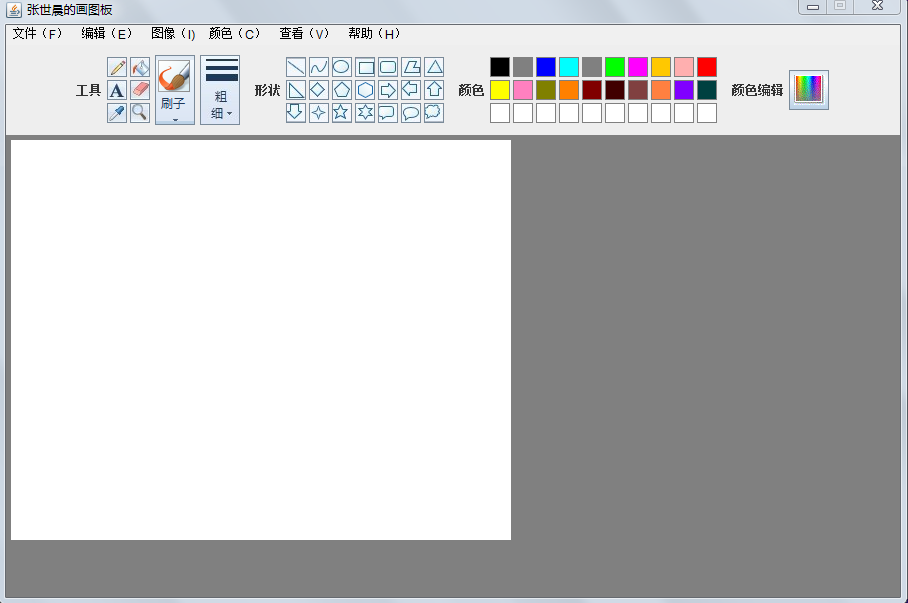
Task: Select the down arrow shape
Action: 296,113
